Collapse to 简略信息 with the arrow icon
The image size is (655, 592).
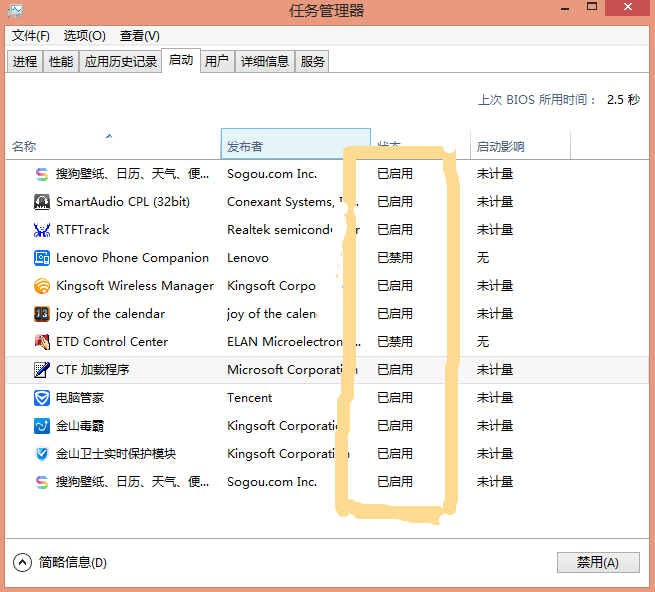click(22, 562)
